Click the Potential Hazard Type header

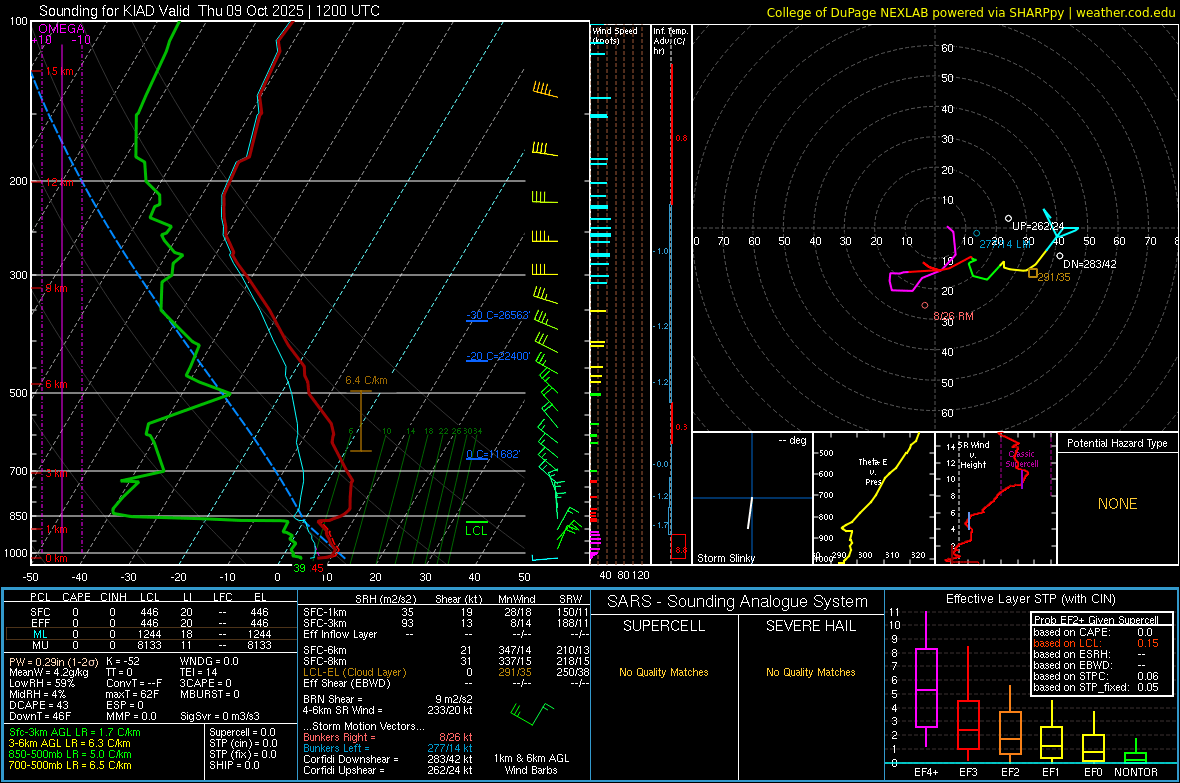[1117, 443]
